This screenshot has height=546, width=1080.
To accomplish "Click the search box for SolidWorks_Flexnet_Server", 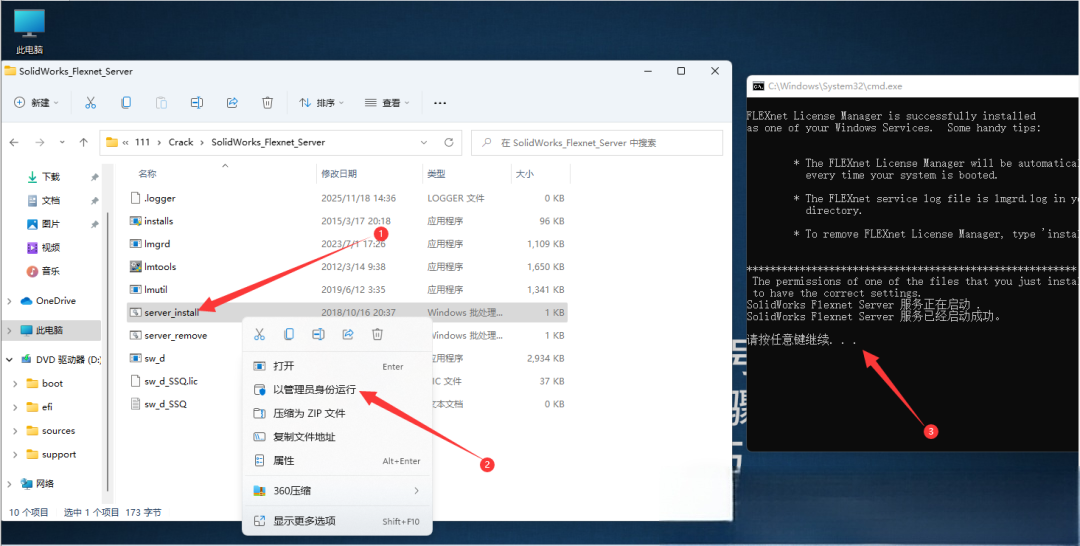I will pyautogui.click(x=596, y=143).
